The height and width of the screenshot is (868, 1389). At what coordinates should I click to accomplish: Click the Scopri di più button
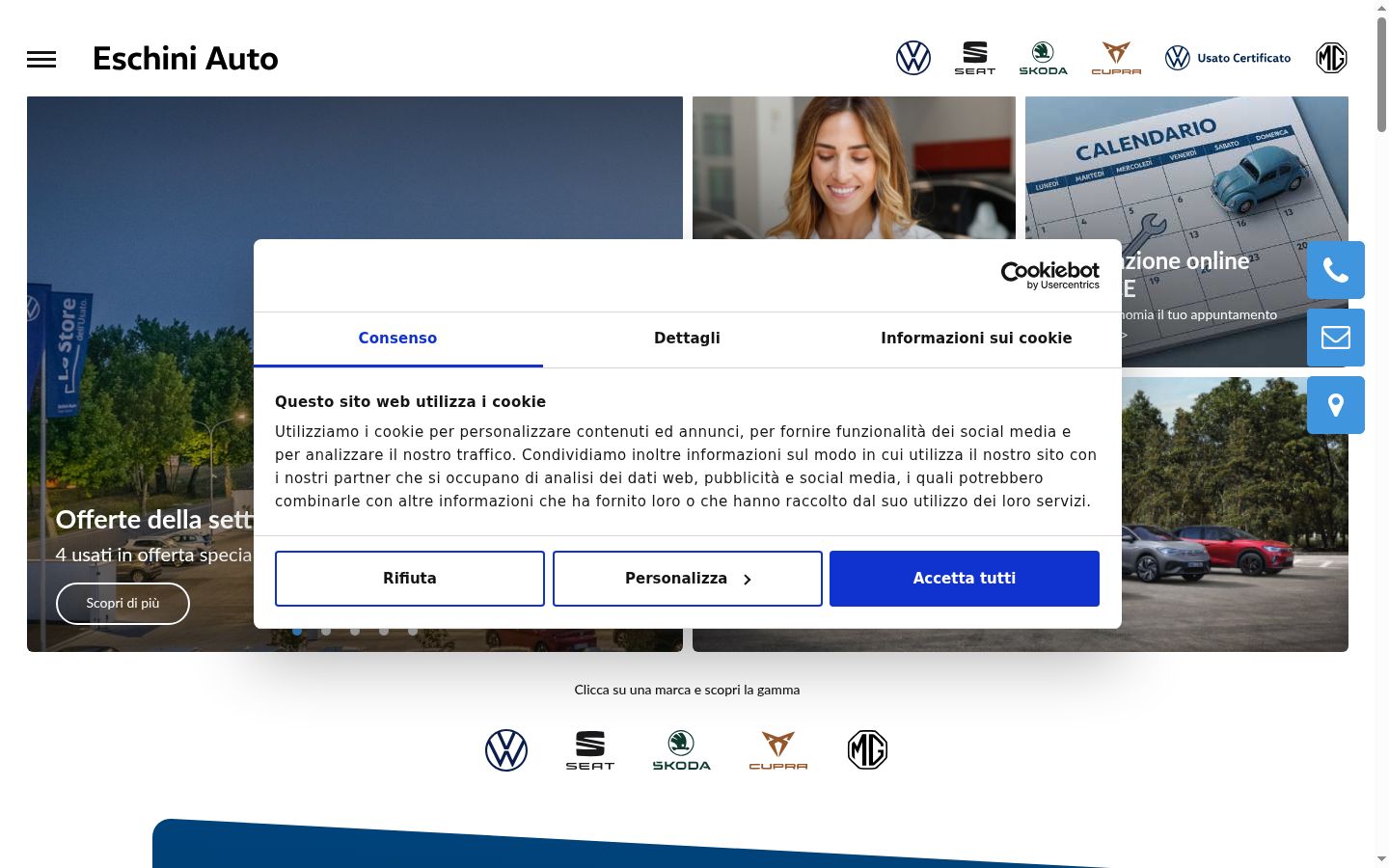click(123, 604)
